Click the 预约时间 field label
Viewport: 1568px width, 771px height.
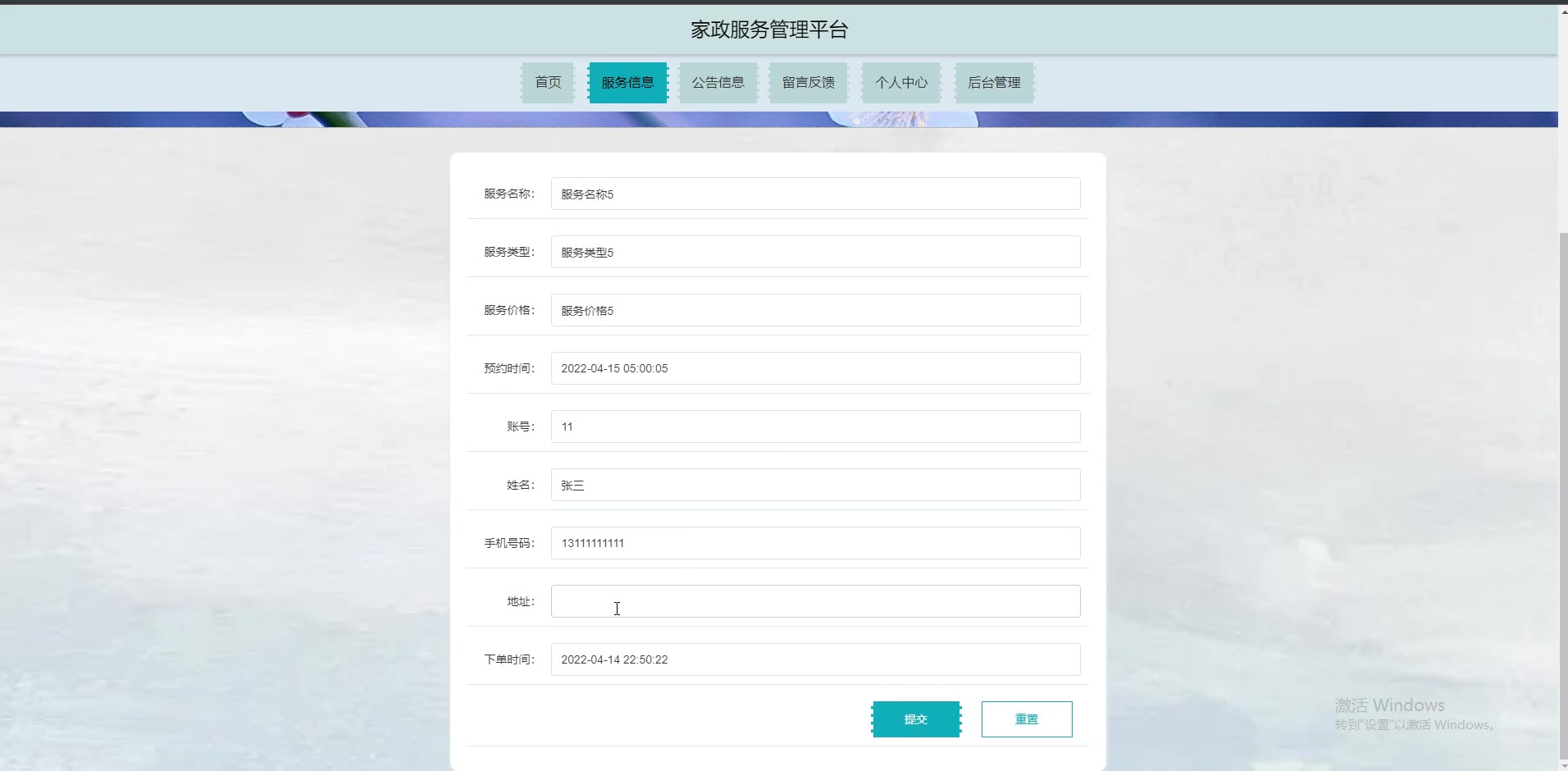(509, 369)
